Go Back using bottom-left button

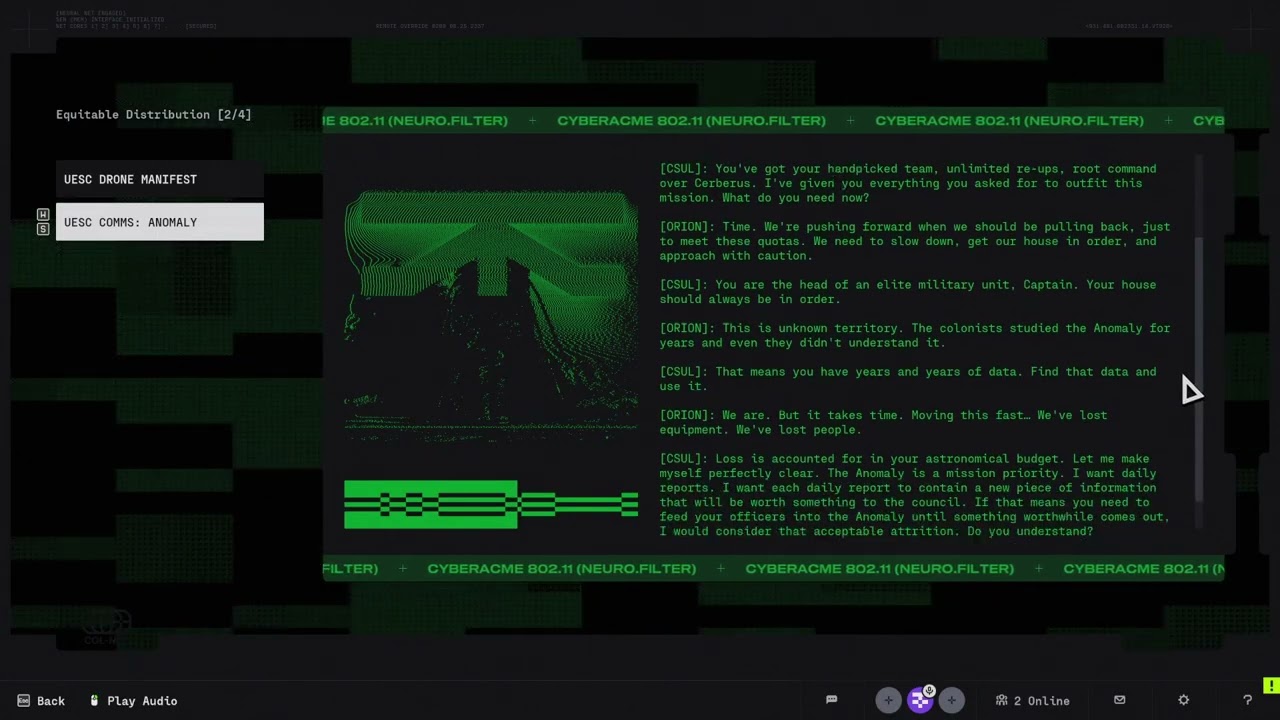click(41, 701)
